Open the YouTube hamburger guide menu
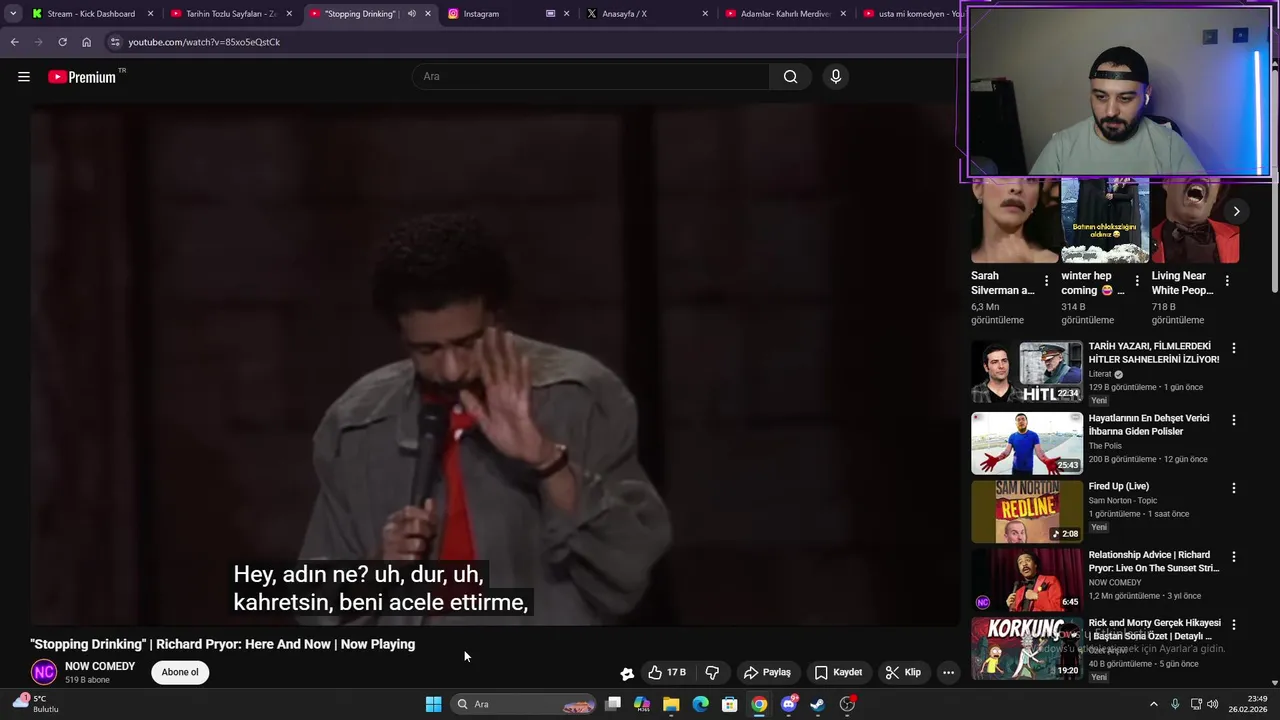This screenshot has width=1280, height=720. pyautogui.click(x=24, y=76)
